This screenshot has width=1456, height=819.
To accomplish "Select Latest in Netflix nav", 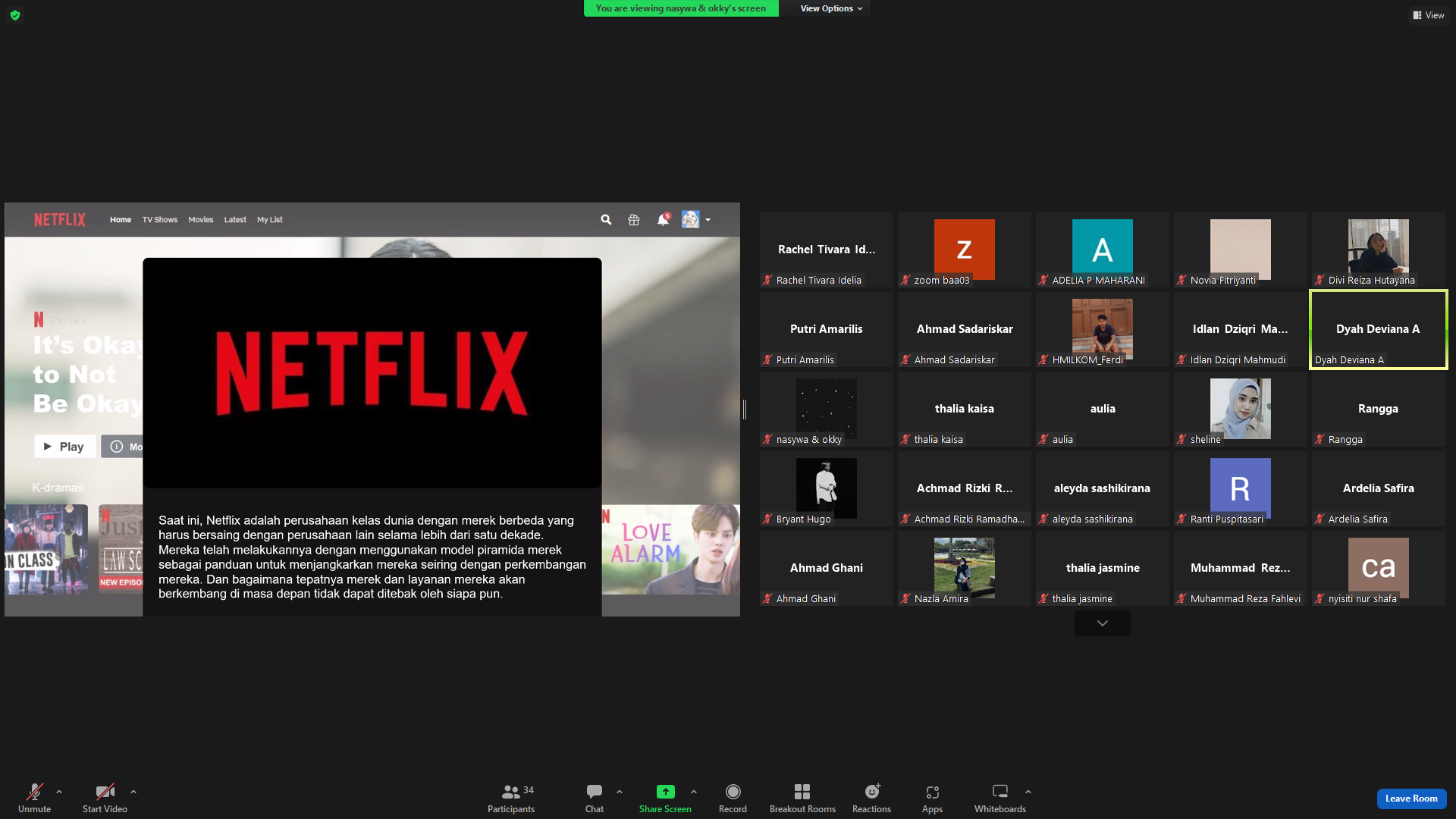I will pyautogui.click(x=235, y=220).
